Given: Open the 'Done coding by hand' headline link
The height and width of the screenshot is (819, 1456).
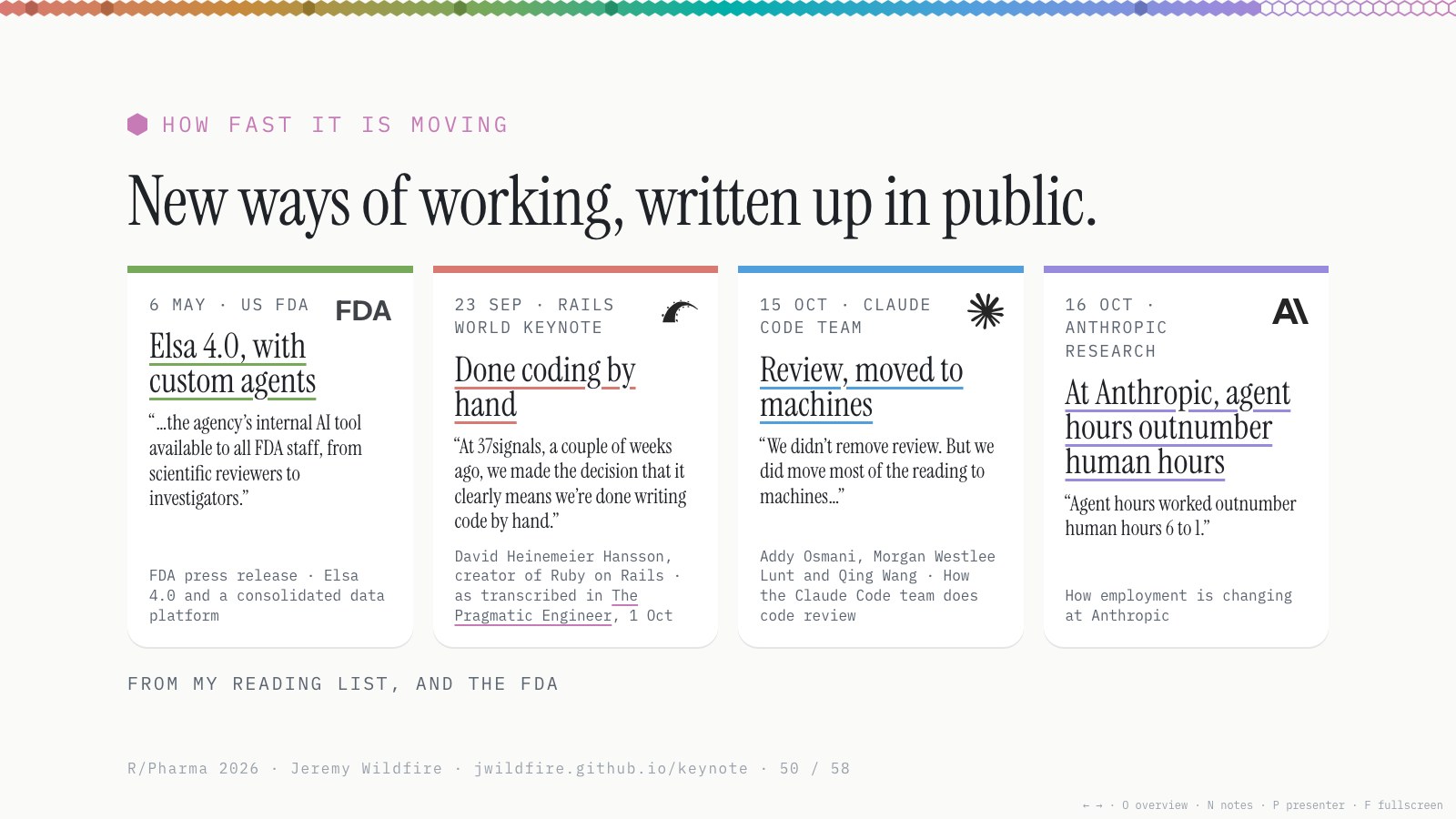Looking at the screenshot, I should (x=545, y=388).
